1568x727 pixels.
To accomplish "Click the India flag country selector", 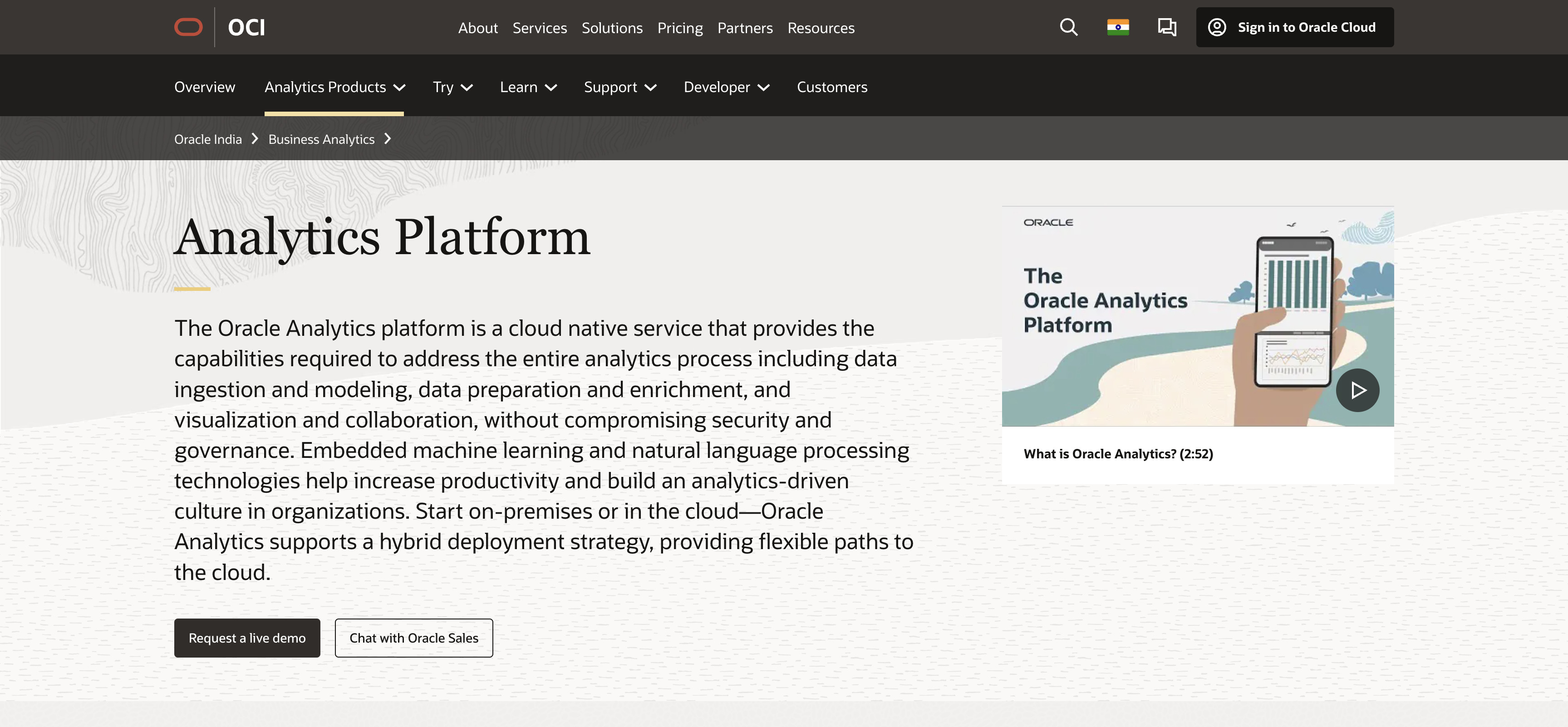I will [x=1118, y=27].
